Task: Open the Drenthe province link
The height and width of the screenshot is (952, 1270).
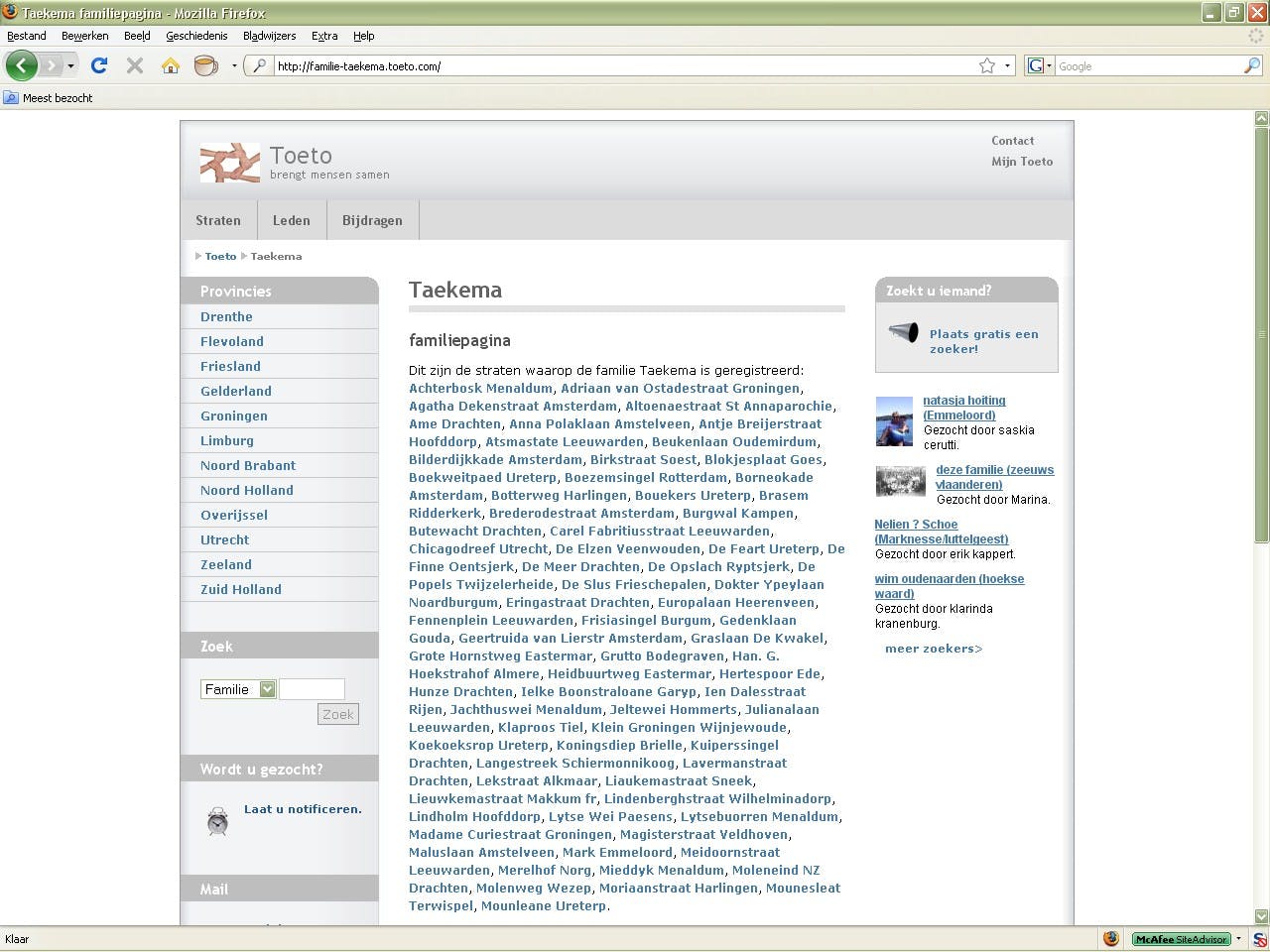Action: click(226, 316)
